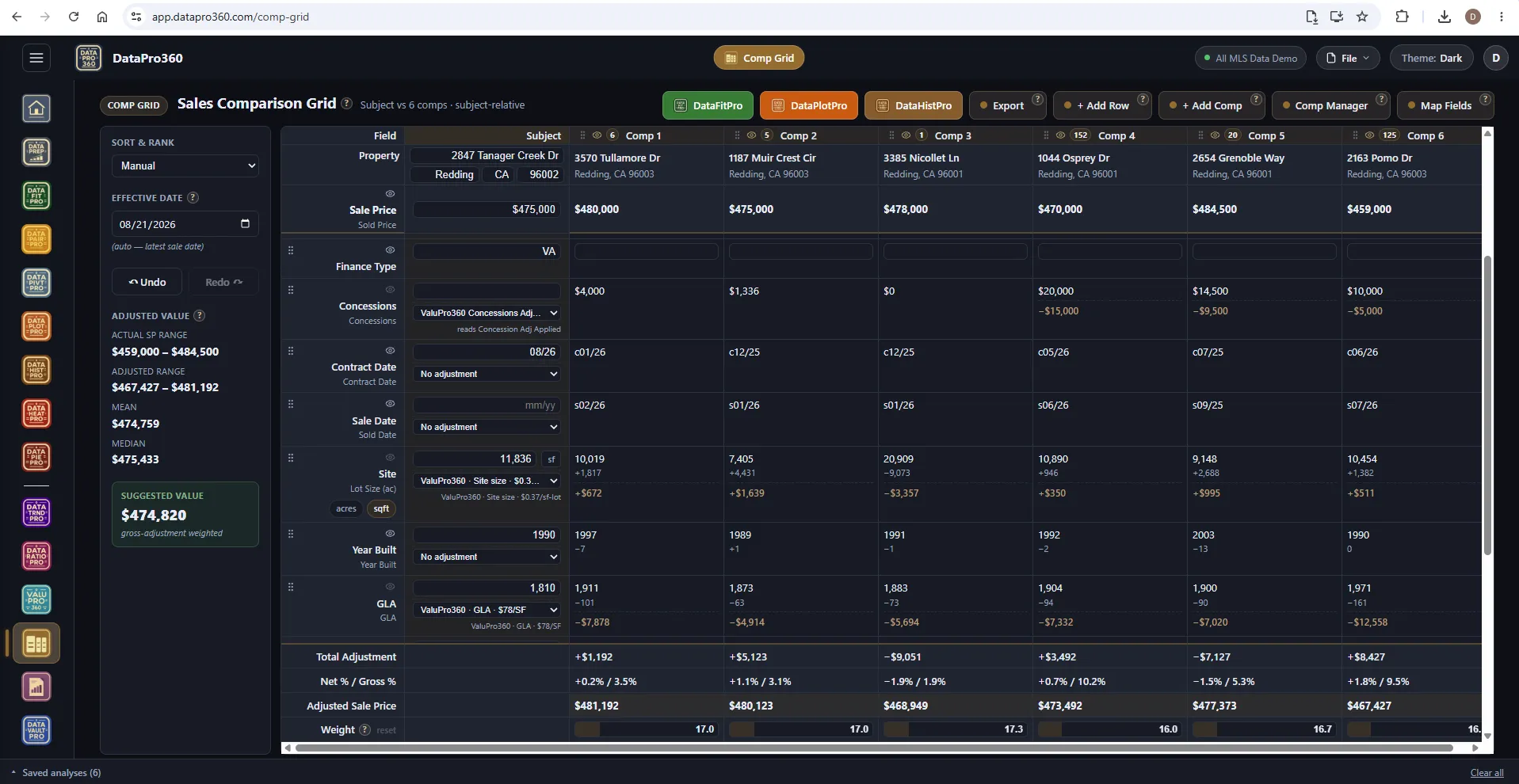Click the user avatar D button
This screenshot has height=784, width=1519.
pos(1495,58)
